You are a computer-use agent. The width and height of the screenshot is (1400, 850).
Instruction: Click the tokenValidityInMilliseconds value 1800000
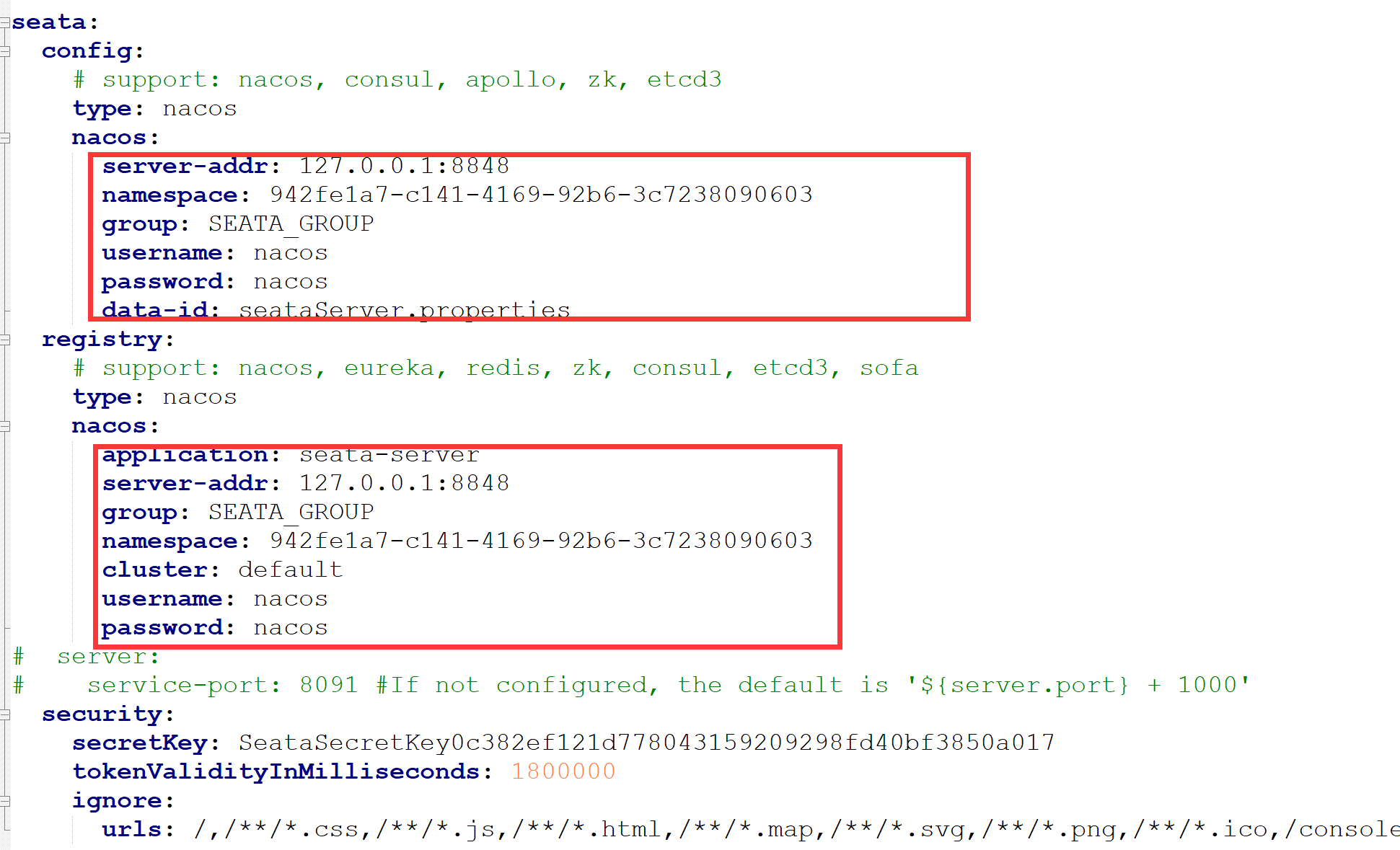(x=563, y=771)
